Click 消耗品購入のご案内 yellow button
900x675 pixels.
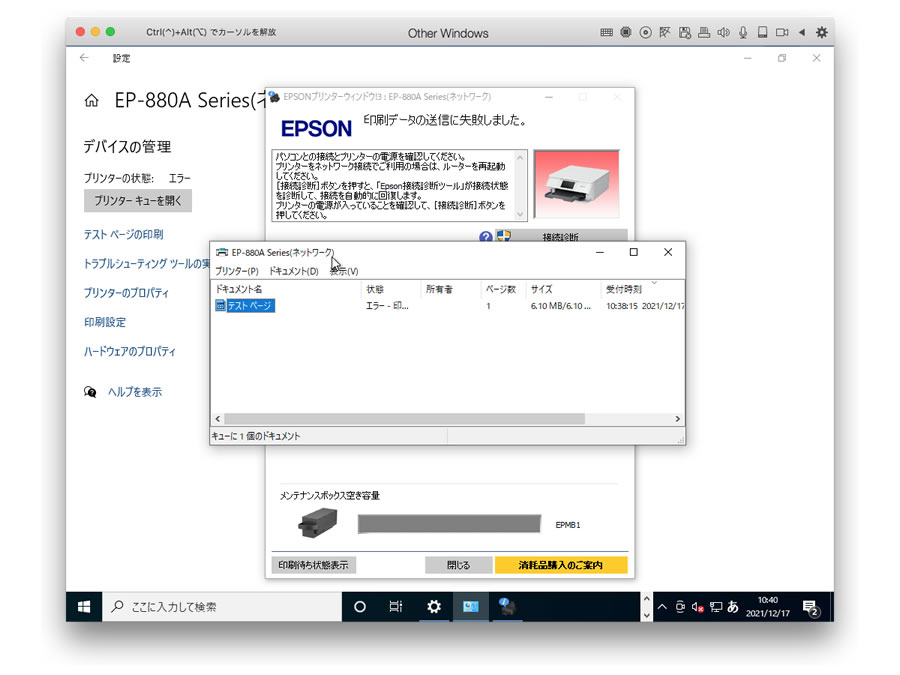pyautogui.click(x=561, y=565)
